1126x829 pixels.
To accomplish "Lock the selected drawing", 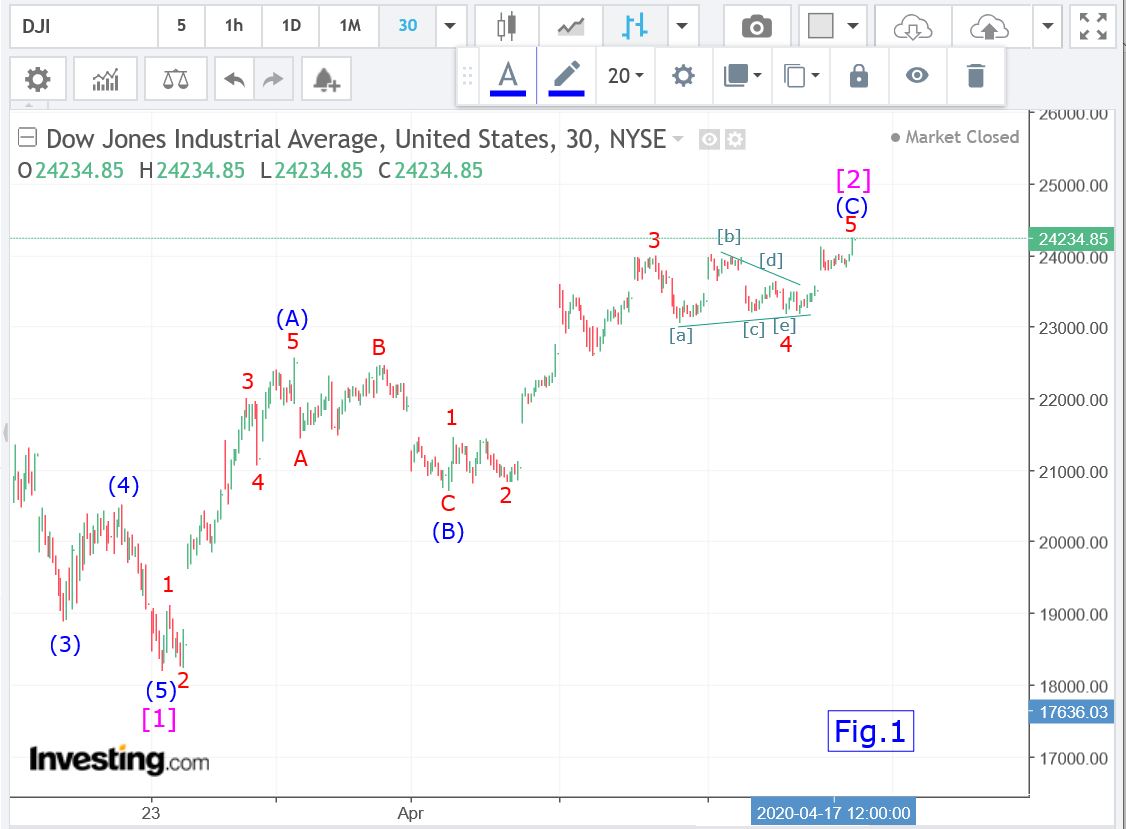I will coord(859,75).
